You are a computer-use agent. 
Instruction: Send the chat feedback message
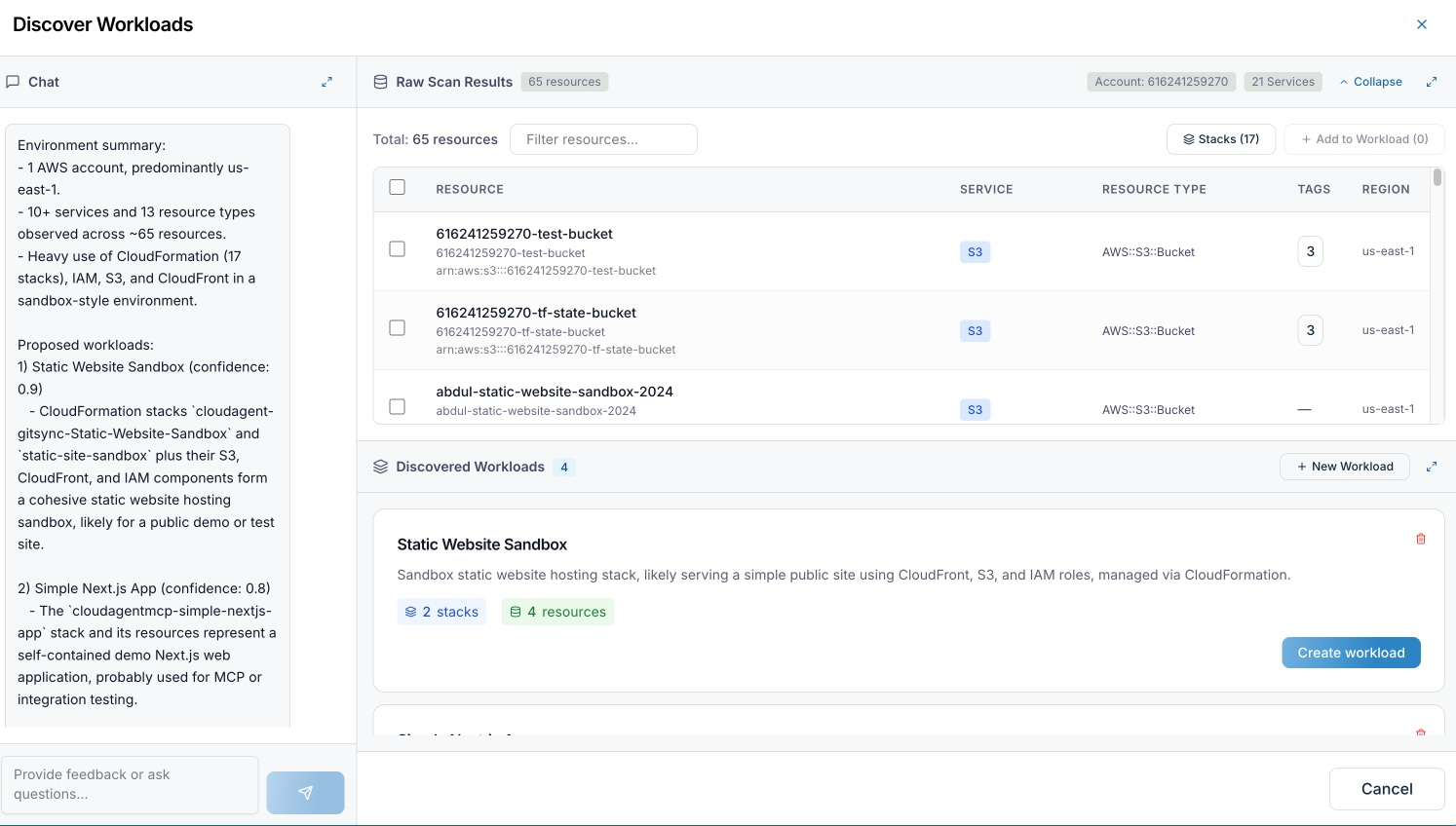point(305,792)
